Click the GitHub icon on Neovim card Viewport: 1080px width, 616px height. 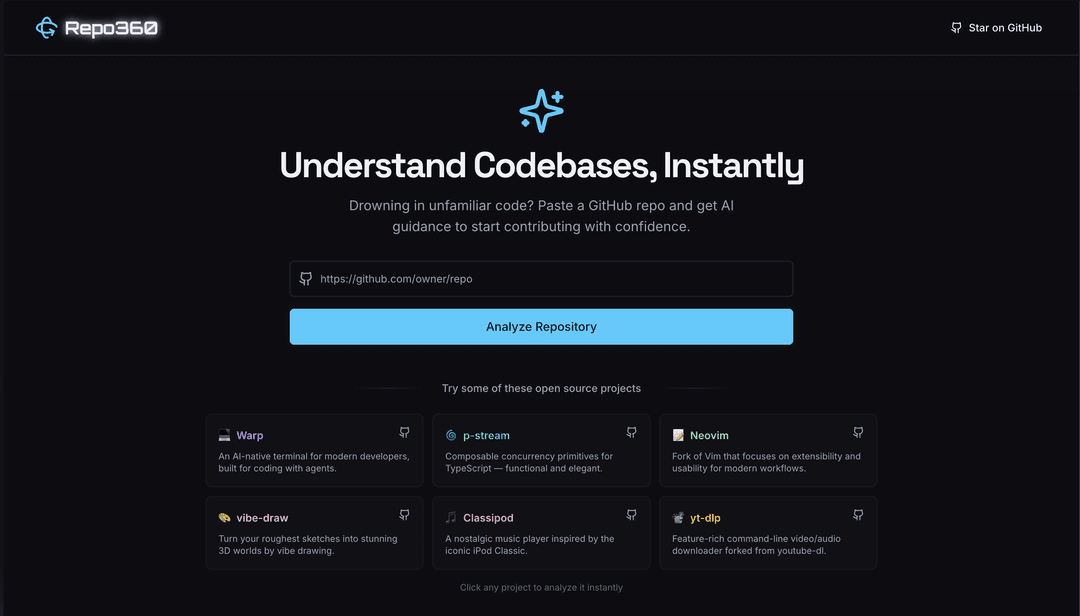(858, 433)
